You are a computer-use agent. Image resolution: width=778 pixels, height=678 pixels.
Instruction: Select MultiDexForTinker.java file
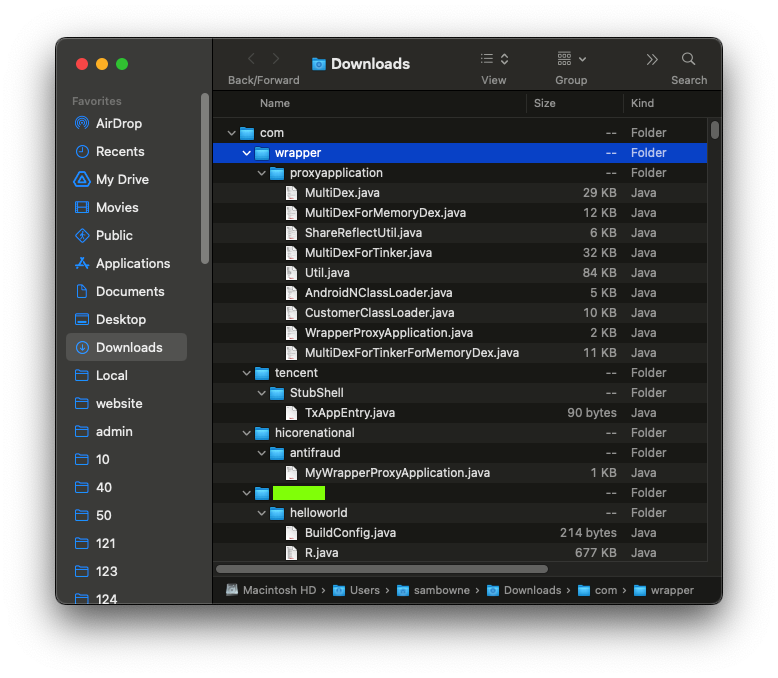pos(460,253)
